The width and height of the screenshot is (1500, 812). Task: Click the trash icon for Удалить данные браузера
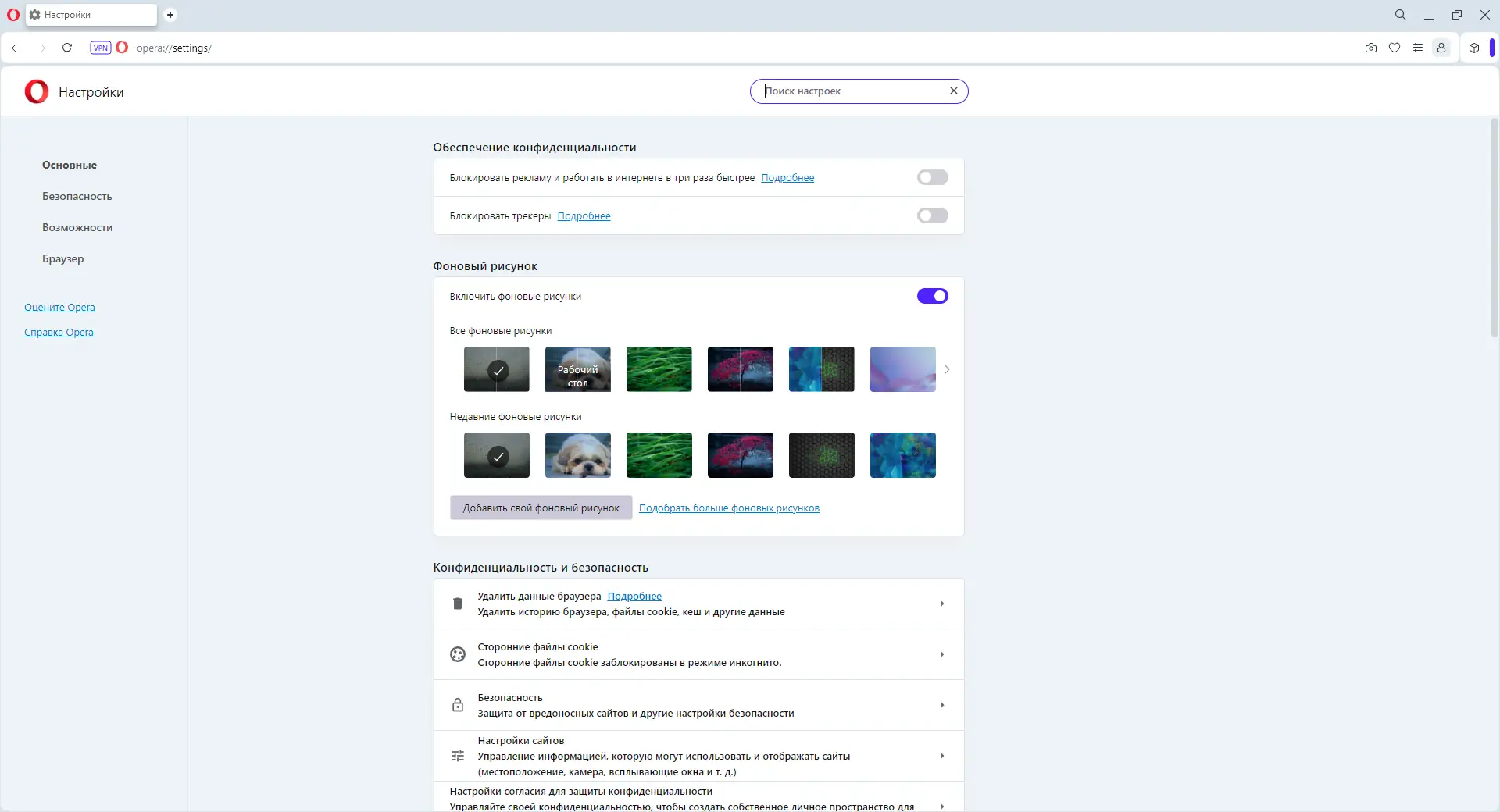(458, 604)
